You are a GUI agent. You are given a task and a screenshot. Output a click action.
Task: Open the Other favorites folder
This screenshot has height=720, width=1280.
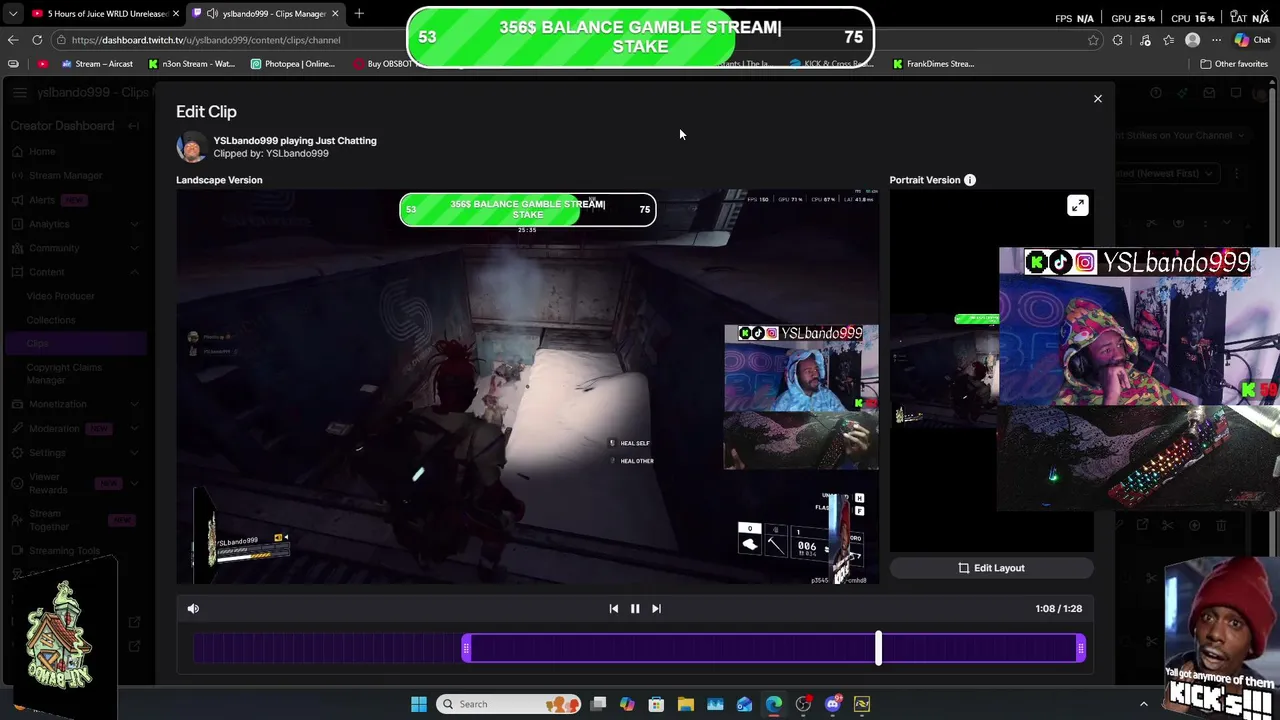click(x=1234, y=64)
